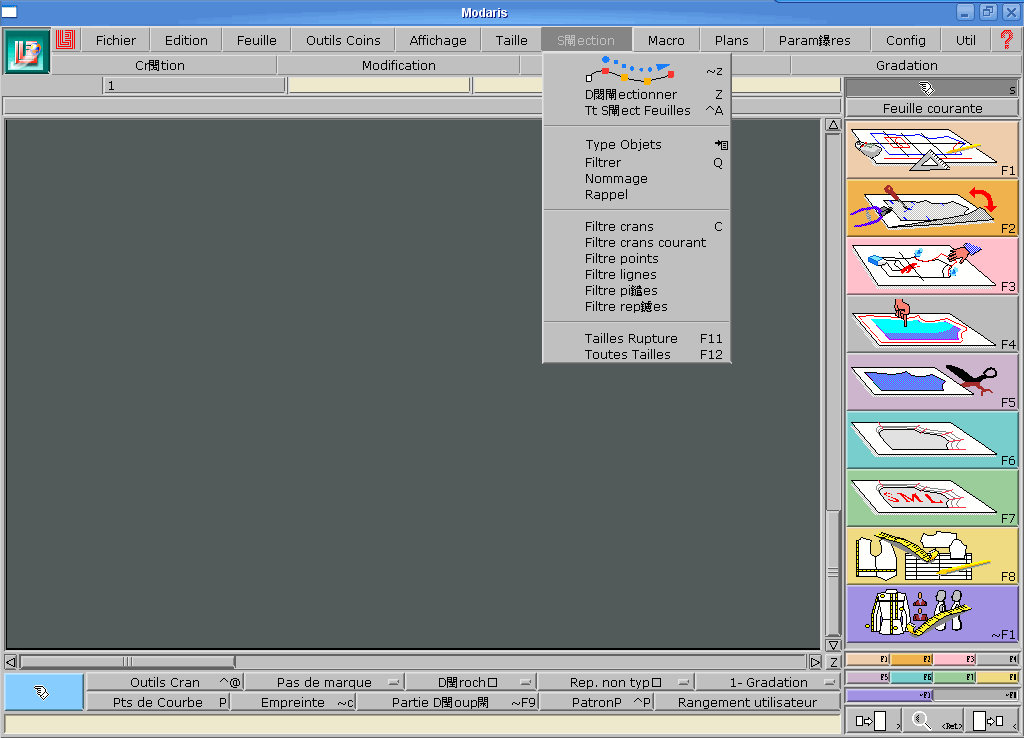This screenshot has width=1024, height=738.
Task: Click the horizontal scrollbar thumb
Action: coord(127,662)
